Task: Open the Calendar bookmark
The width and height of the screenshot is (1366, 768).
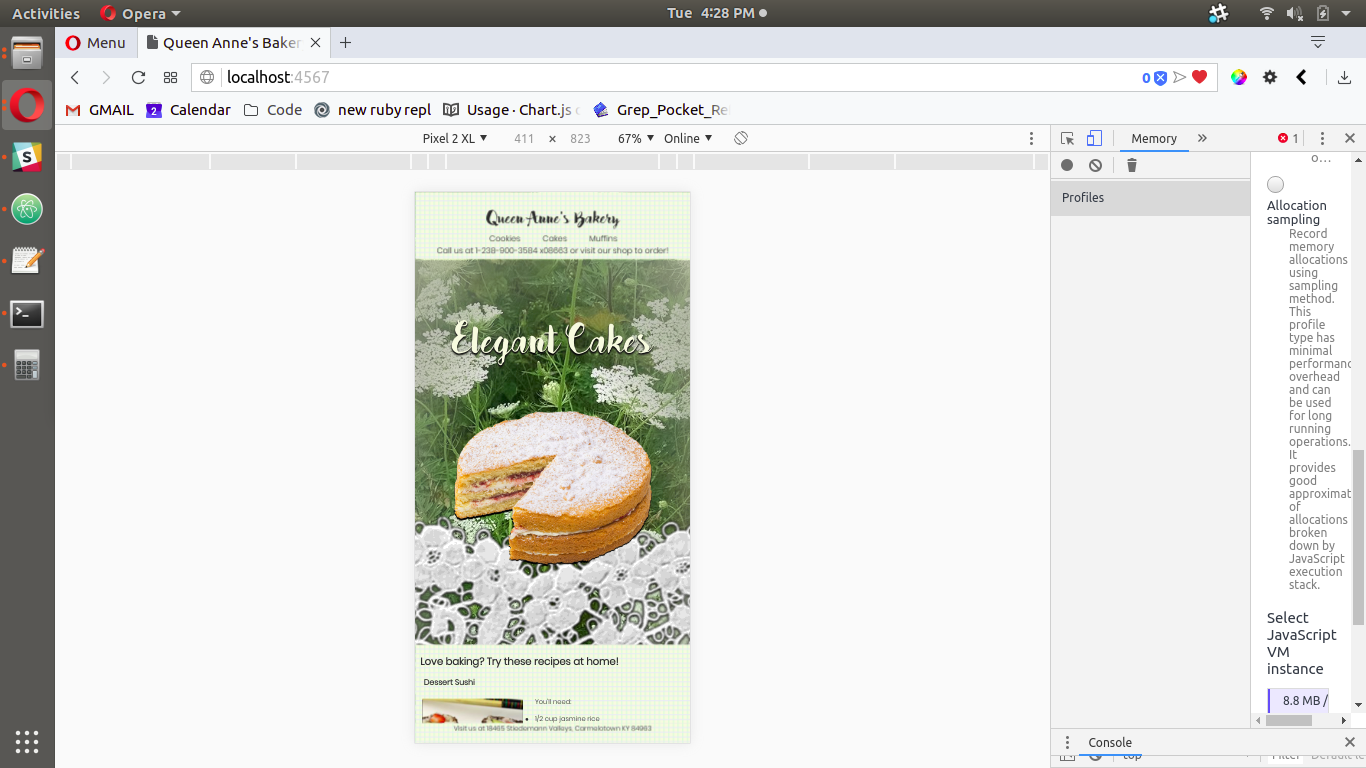Action: tap(188, 110)
